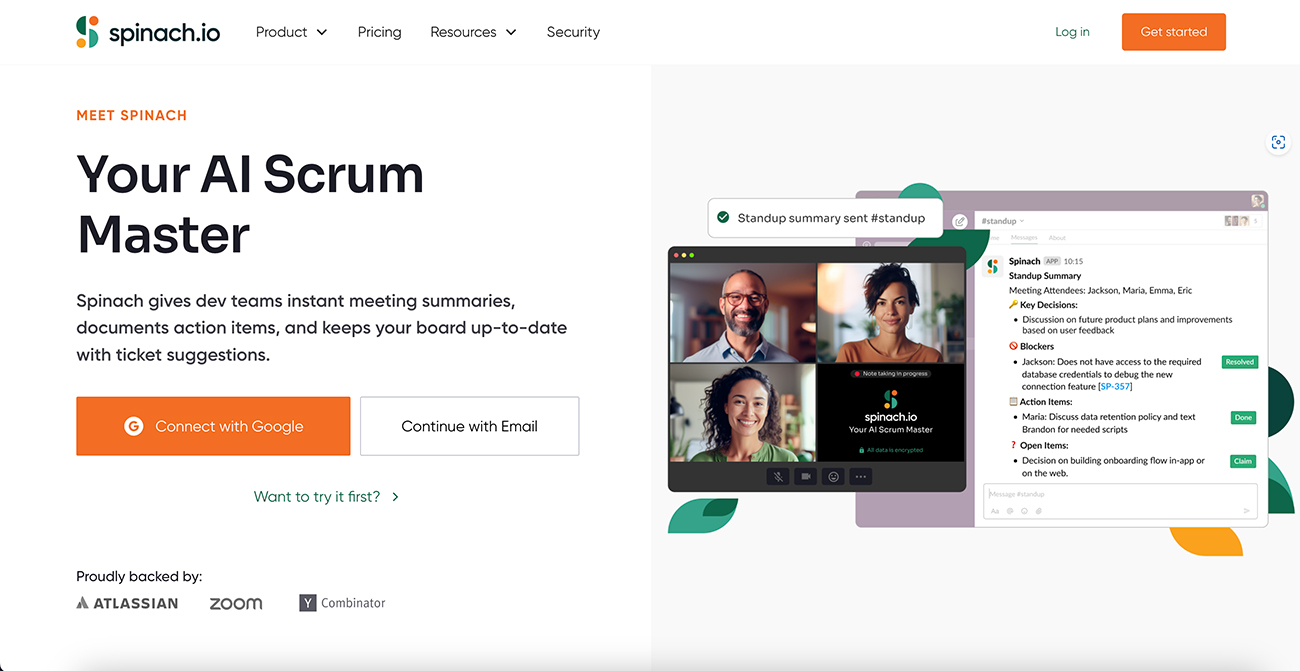Click the screenshot capture icon at right edge
This screenshot has width=1300, height=671.
tap(1278, 143)
